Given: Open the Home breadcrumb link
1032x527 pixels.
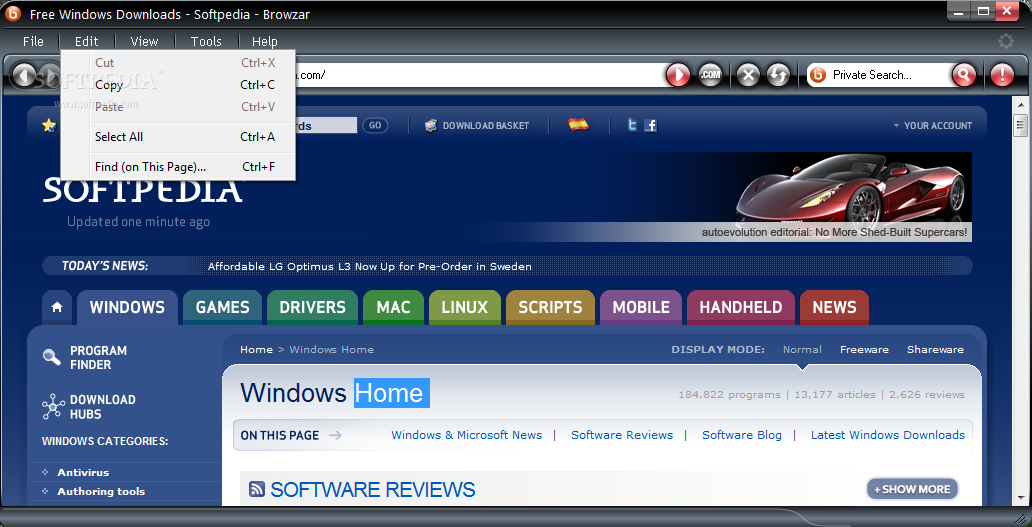Looking at the screenshot, I should tap(256, 349).
